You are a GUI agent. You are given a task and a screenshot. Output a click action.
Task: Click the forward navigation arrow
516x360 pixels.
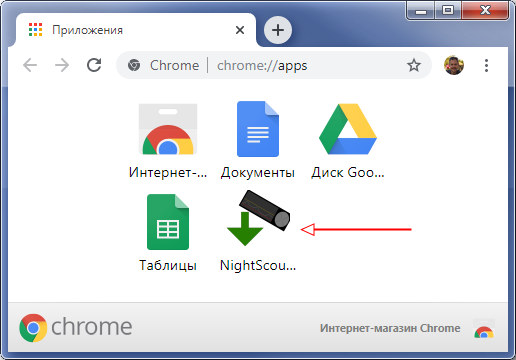pyautogui.click(x=62, y=65)
